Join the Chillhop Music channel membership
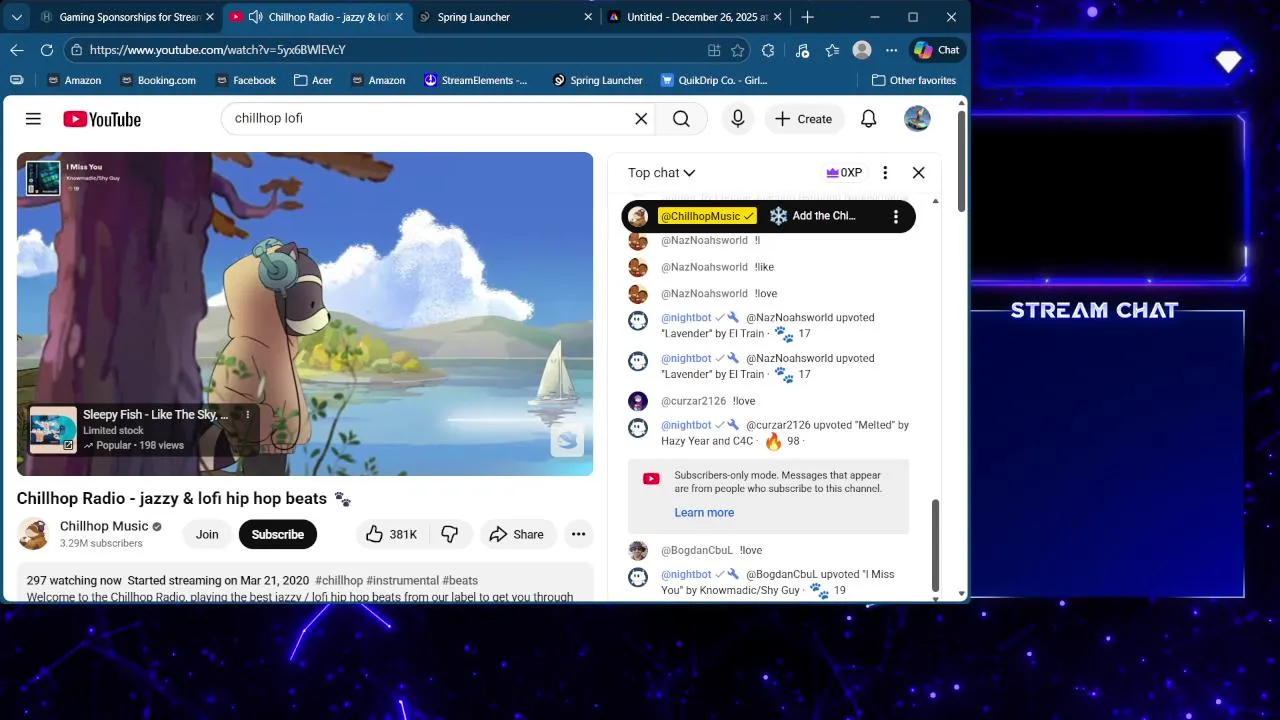This screenshot has width=1280, height=720. coord(207,534)
